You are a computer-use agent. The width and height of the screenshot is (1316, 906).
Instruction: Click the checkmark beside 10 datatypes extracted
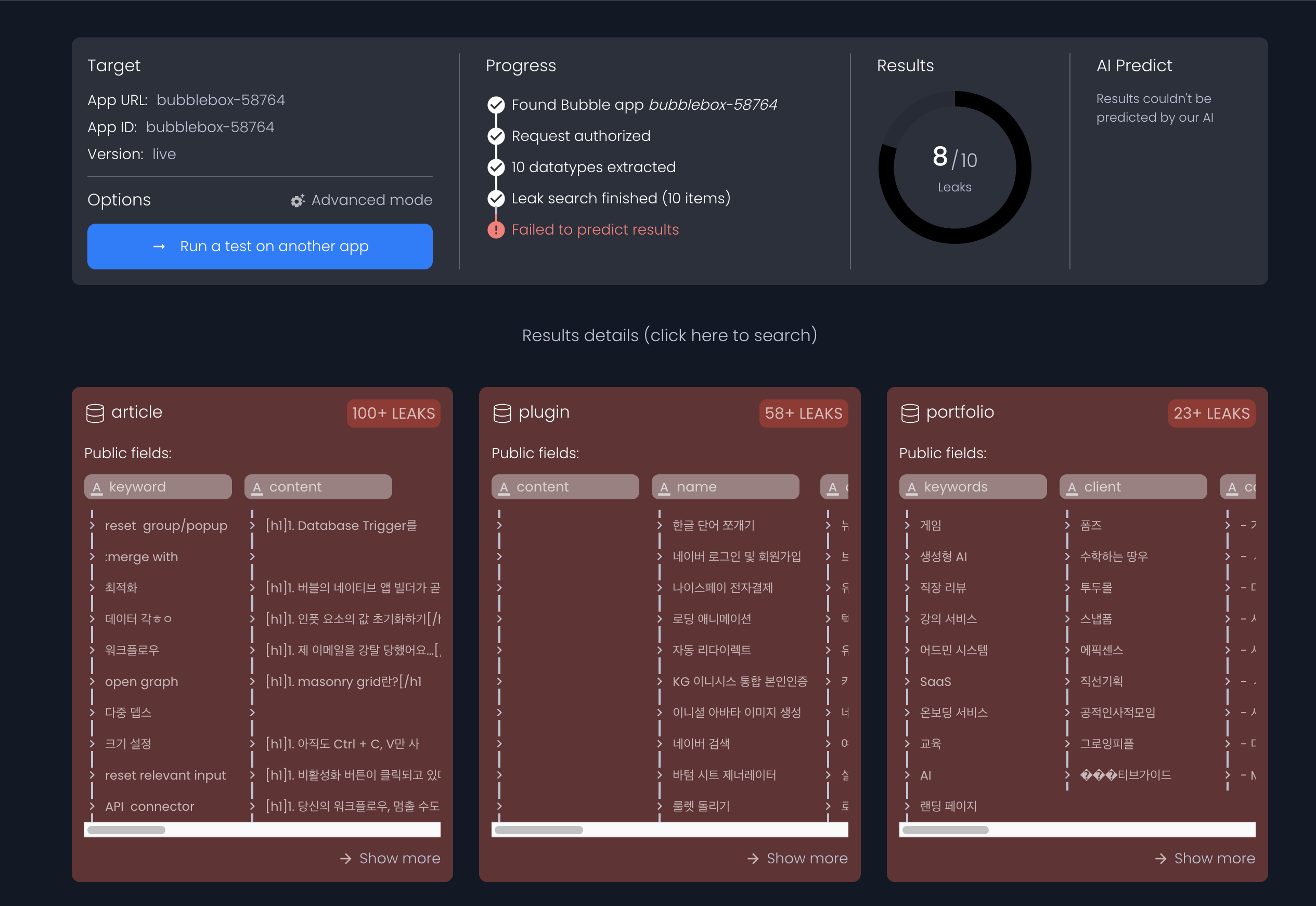coord(496,167)
